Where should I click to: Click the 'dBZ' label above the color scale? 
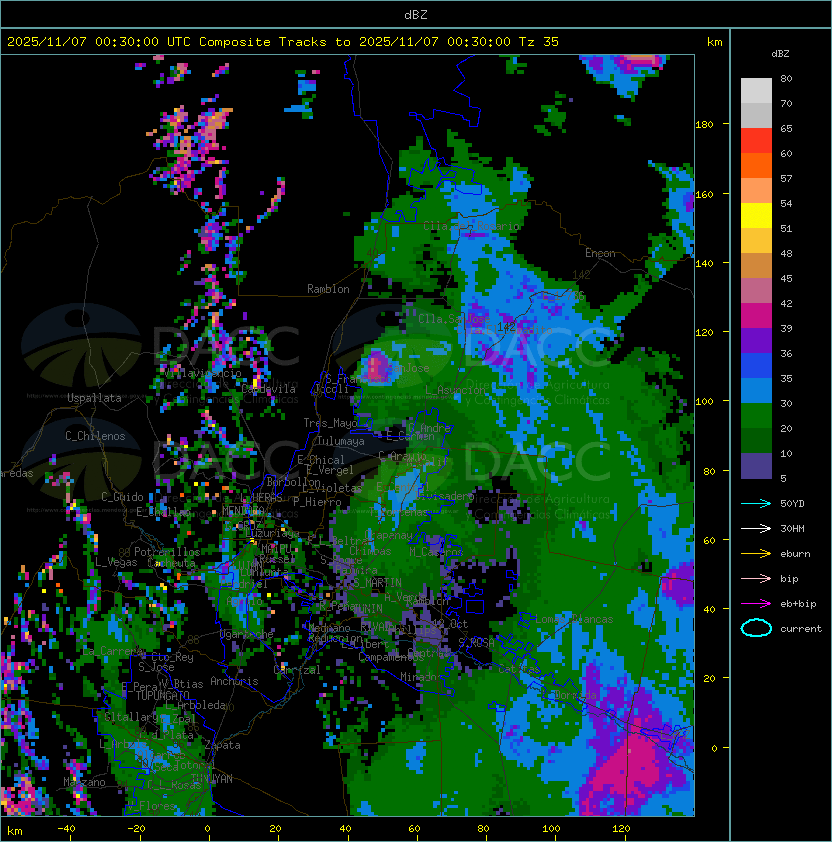780,54
